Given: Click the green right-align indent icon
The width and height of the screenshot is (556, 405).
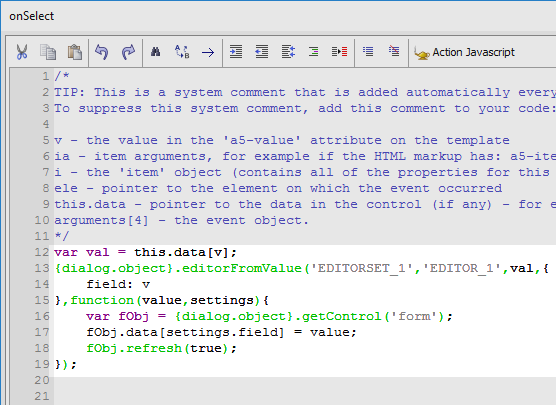Looking at the screenshot, I should coord(313,52).
